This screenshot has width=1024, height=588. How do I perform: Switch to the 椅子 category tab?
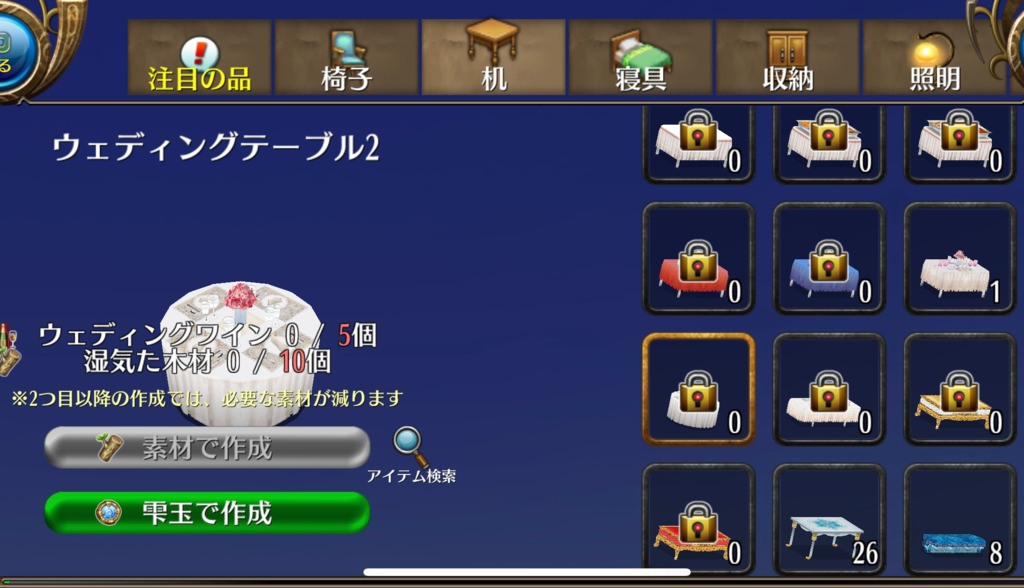(x=346, y=57)
